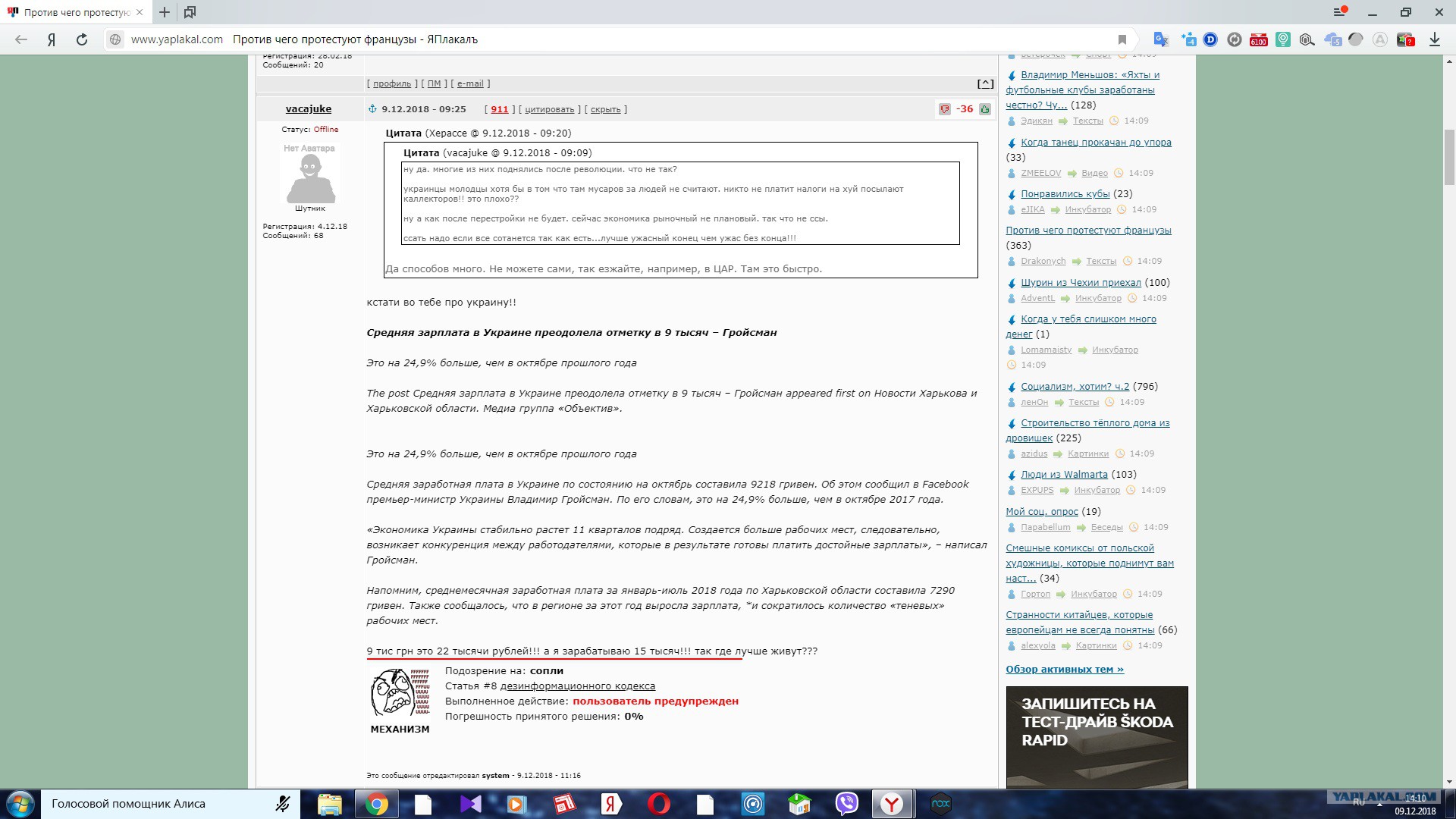Click the 'e-mail' link

470,84
